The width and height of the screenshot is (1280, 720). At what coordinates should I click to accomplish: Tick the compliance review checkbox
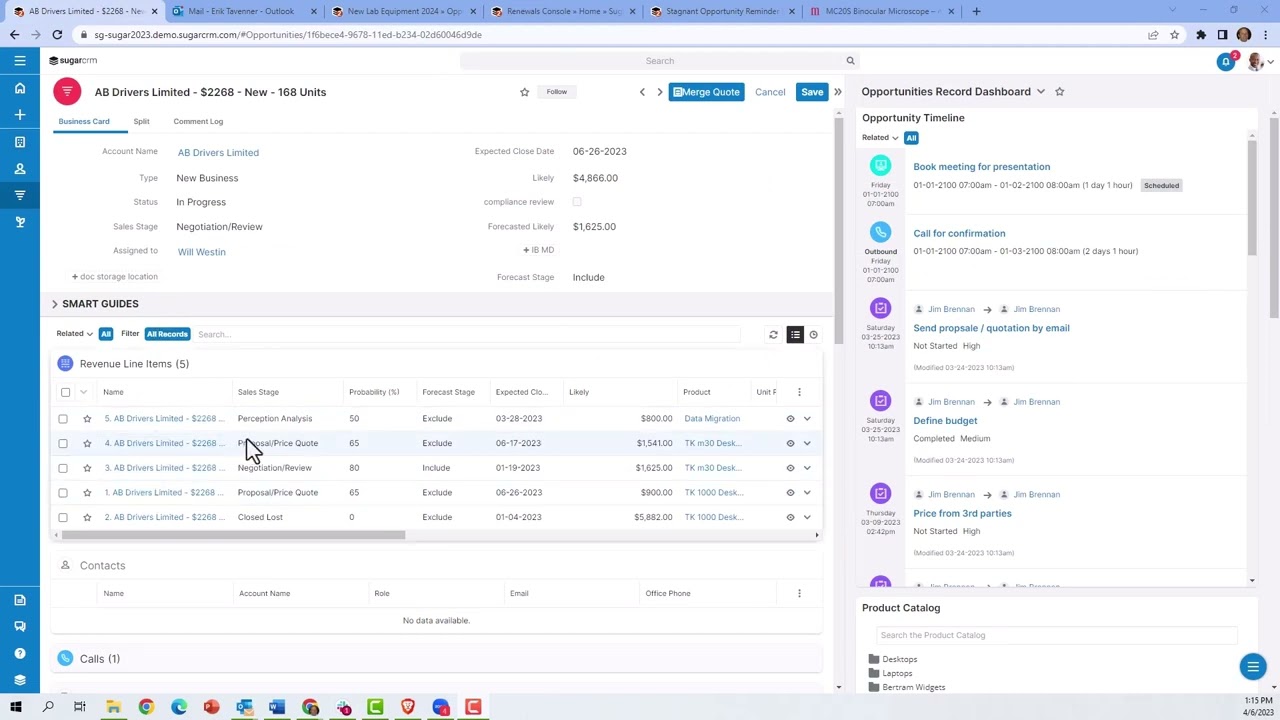coord(577,202)
